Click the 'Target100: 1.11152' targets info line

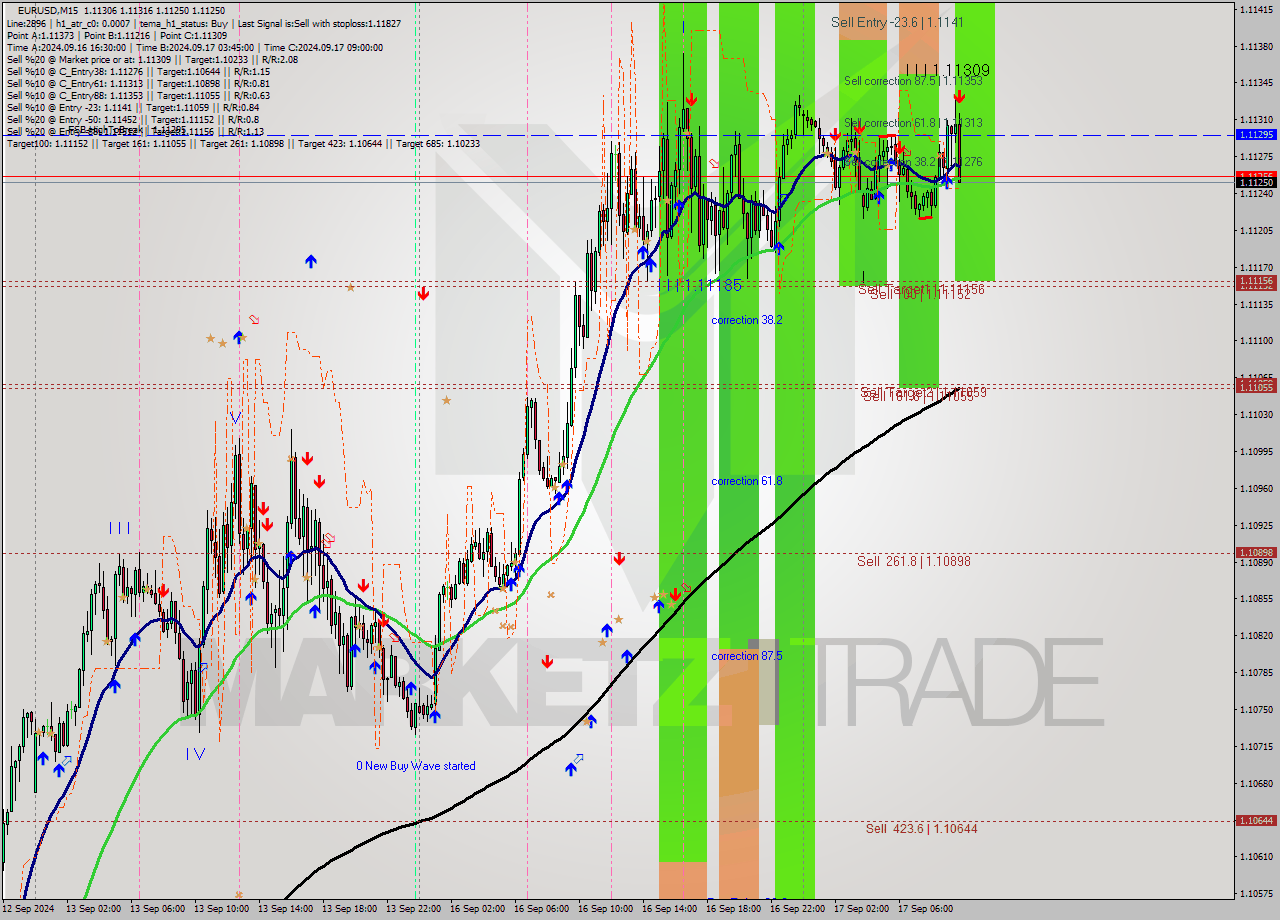click(243, 143)
